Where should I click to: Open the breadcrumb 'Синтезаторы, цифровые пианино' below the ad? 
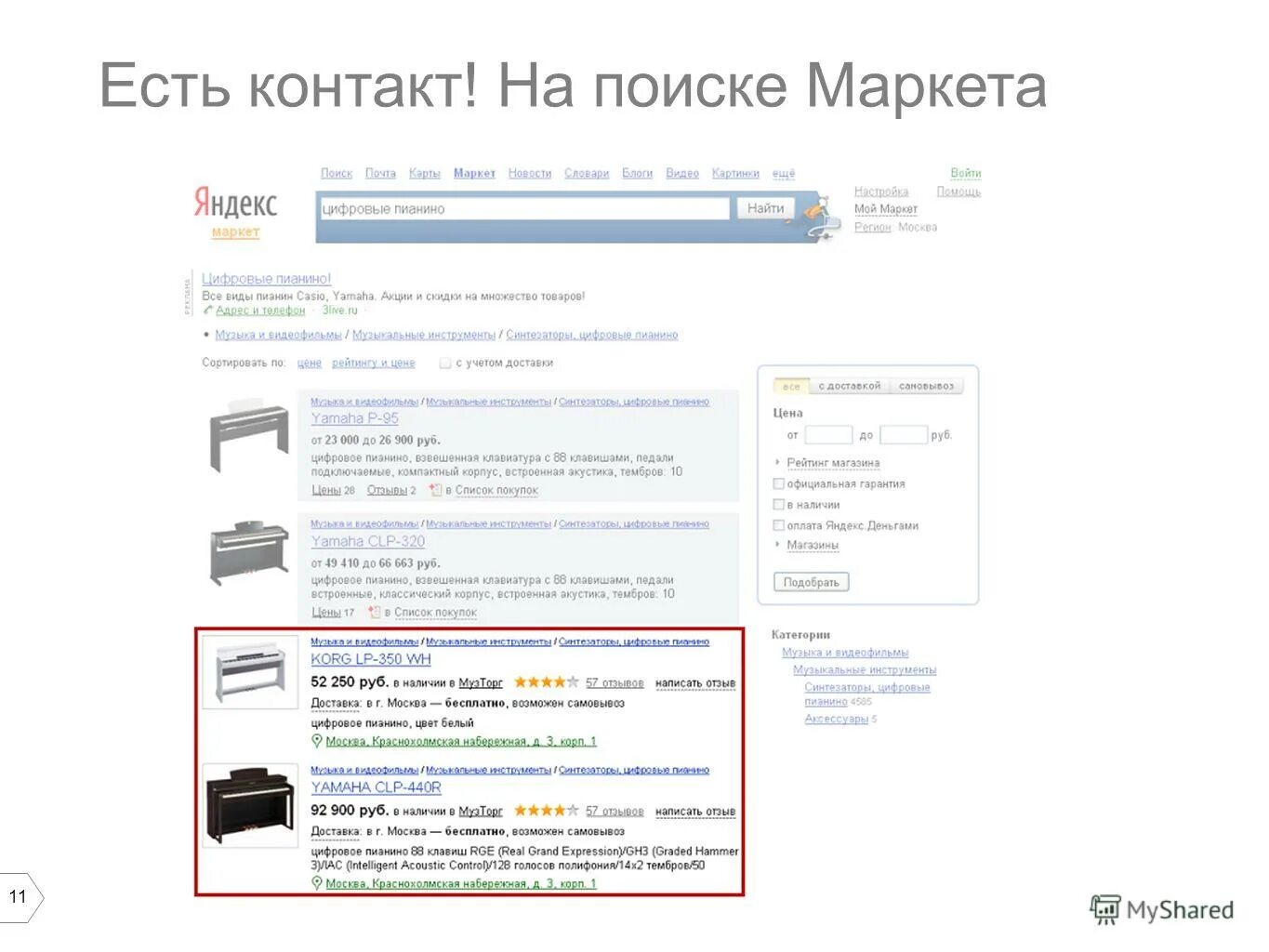coord(592,335)
